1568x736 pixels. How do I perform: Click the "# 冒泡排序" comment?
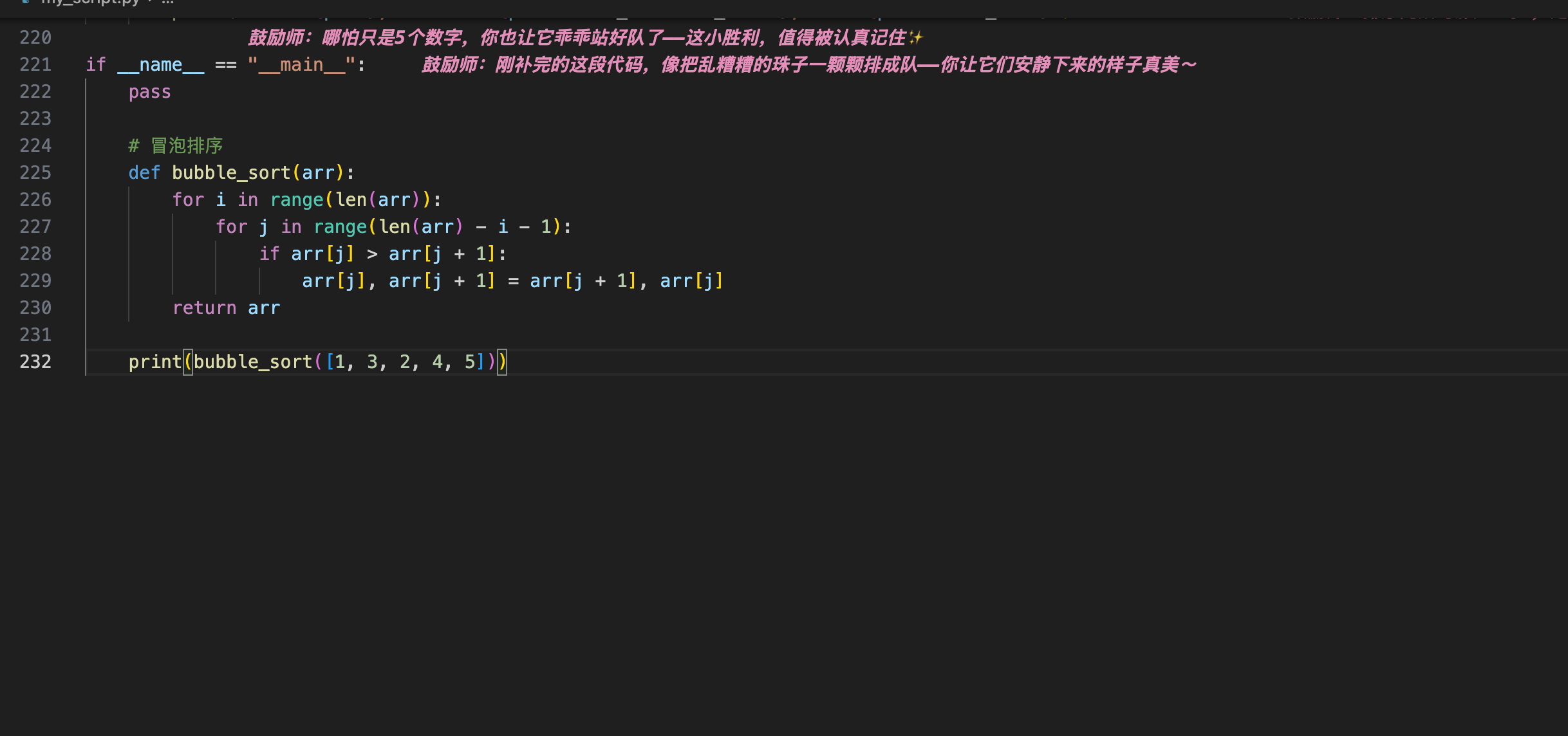coord(176,145)
